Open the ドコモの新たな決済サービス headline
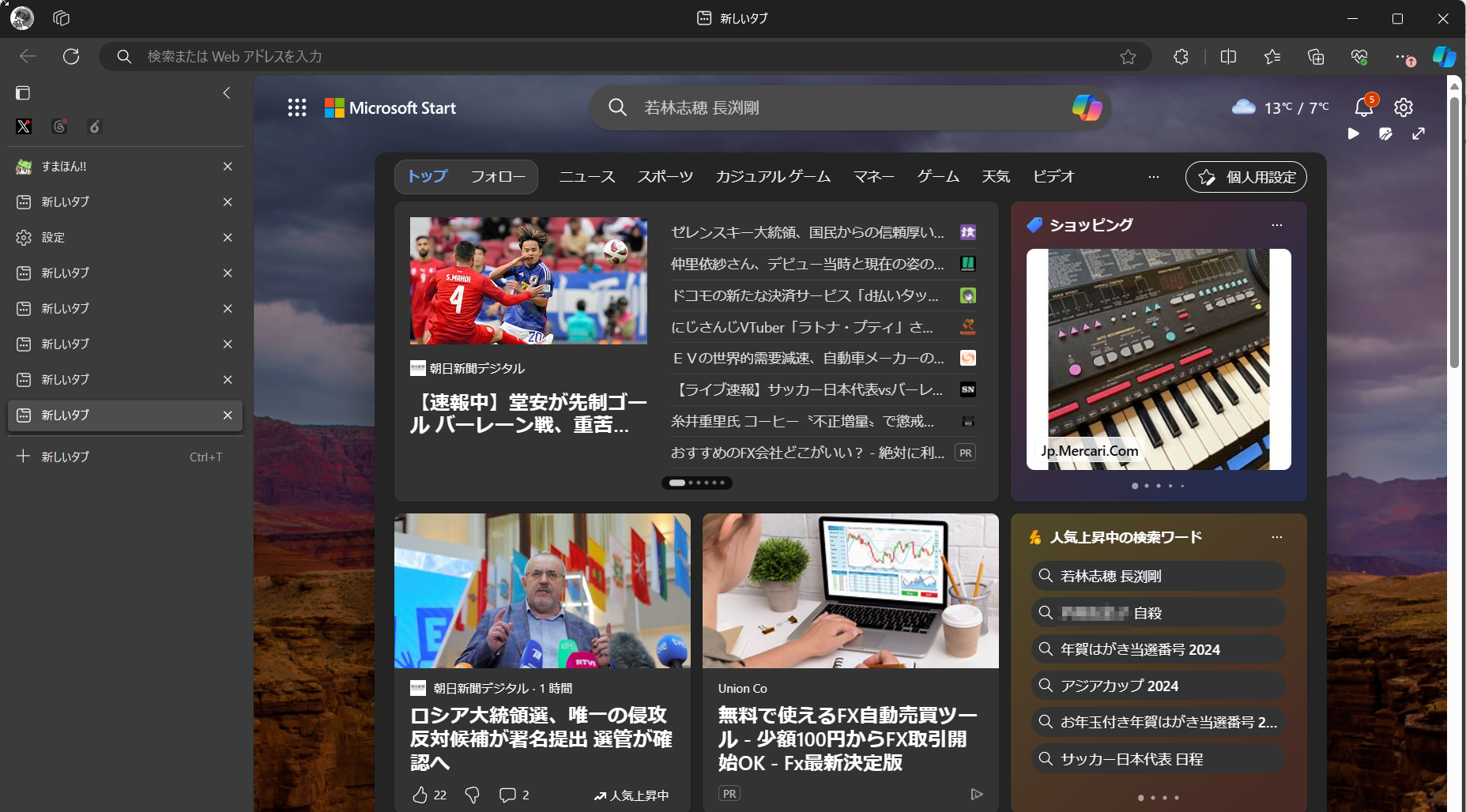Image resolution: width=1466 pixels, height=812 pixels. tap(805, 295)
